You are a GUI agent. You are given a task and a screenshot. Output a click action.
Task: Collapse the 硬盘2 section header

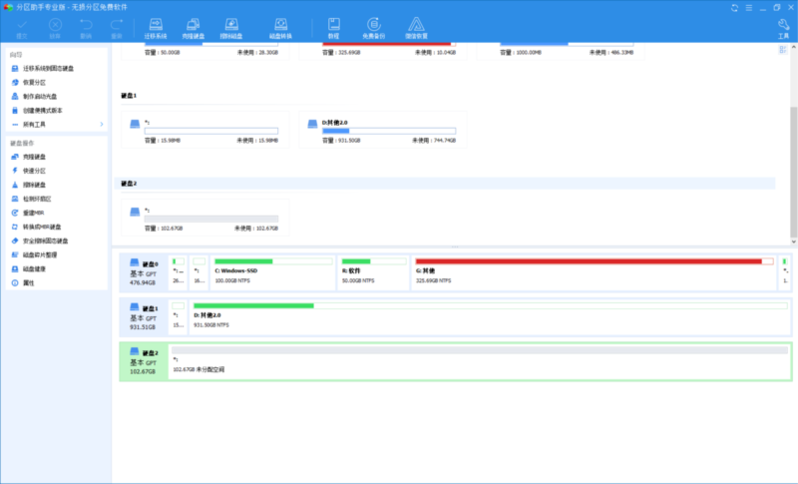click(x=128, y=184)
